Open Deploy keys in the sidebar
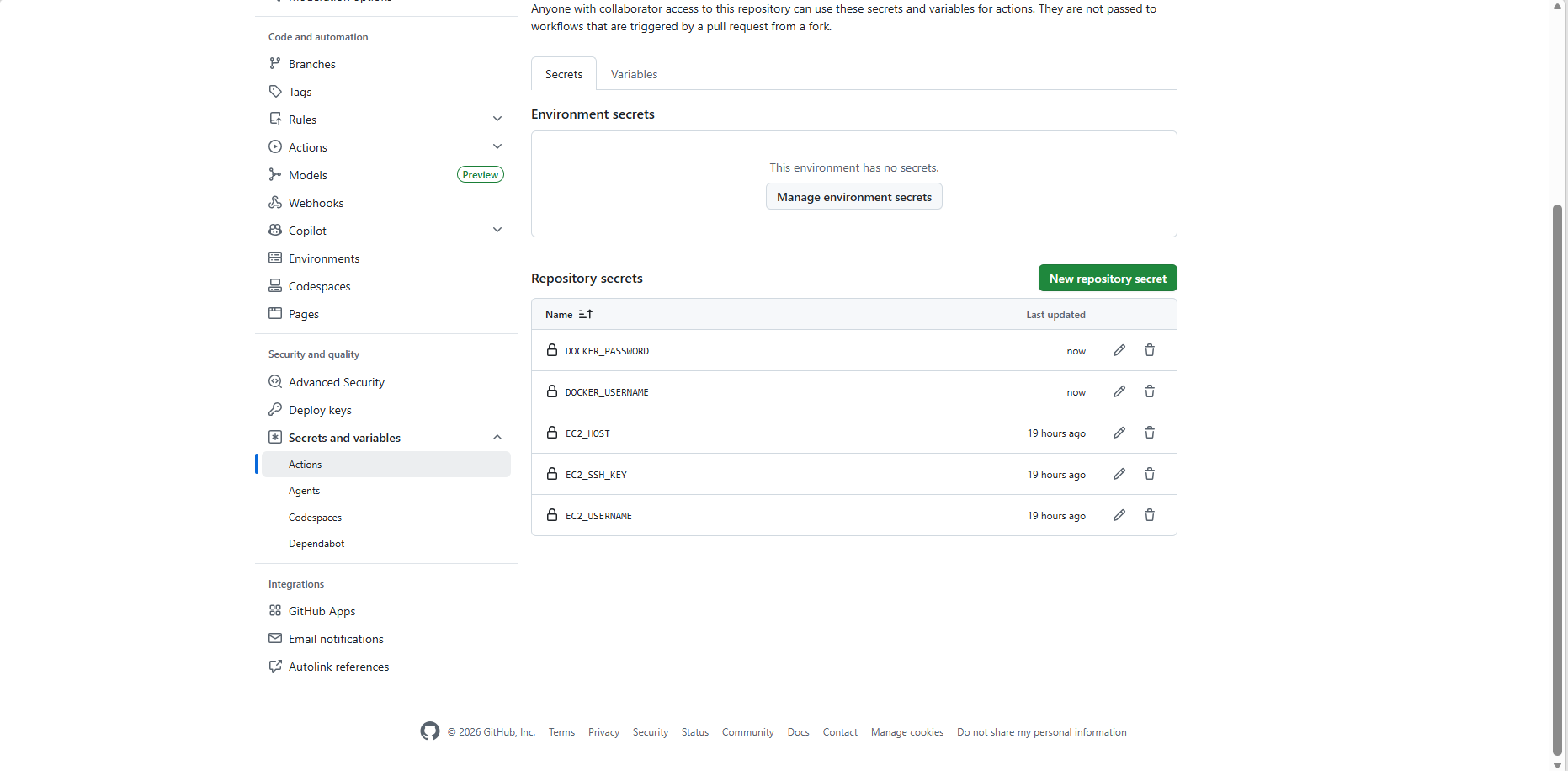This screenshot has width=1568, height=771. (386, 409)
